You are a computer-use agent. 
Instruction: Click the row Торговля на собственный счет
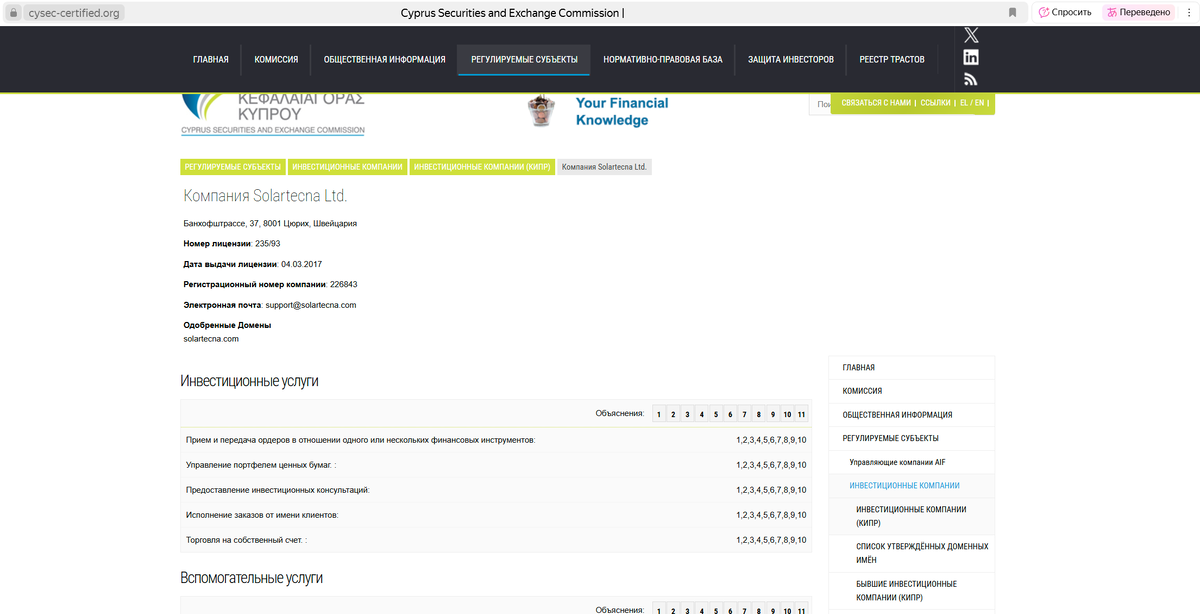(x=496, y=540)
